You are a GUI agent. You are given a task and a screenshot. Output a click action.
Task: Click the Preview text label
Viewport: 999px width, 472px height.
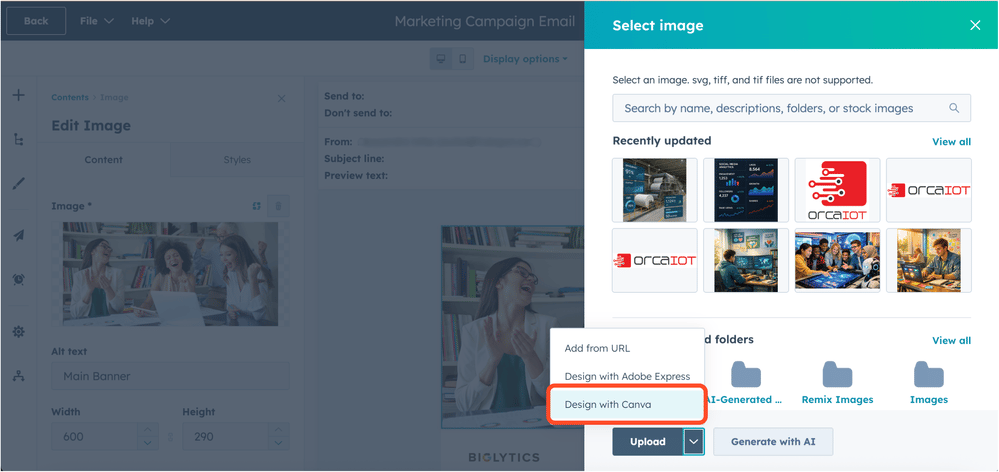pos(356,175)
